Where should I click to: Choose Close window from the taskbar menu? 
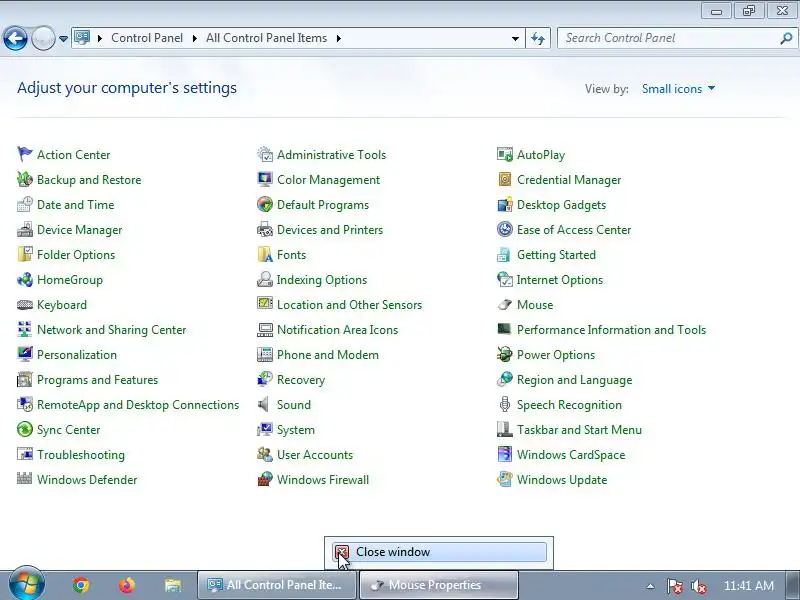[439, 552]
